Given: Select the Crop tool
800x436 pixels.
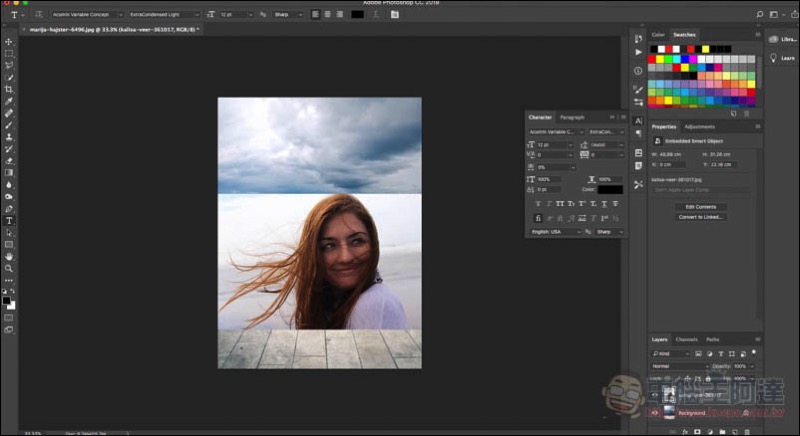Looking at the screenshot, I should [x=9, y=89].
